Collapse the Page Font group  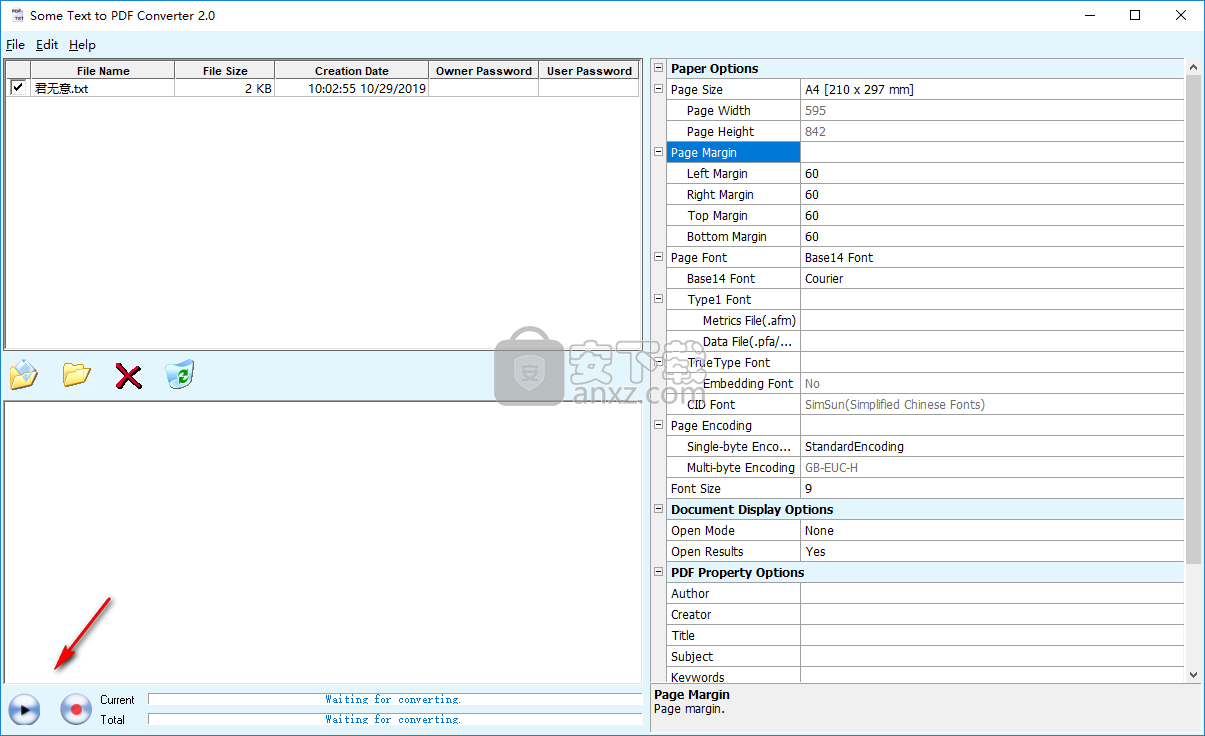pos(658,257)
